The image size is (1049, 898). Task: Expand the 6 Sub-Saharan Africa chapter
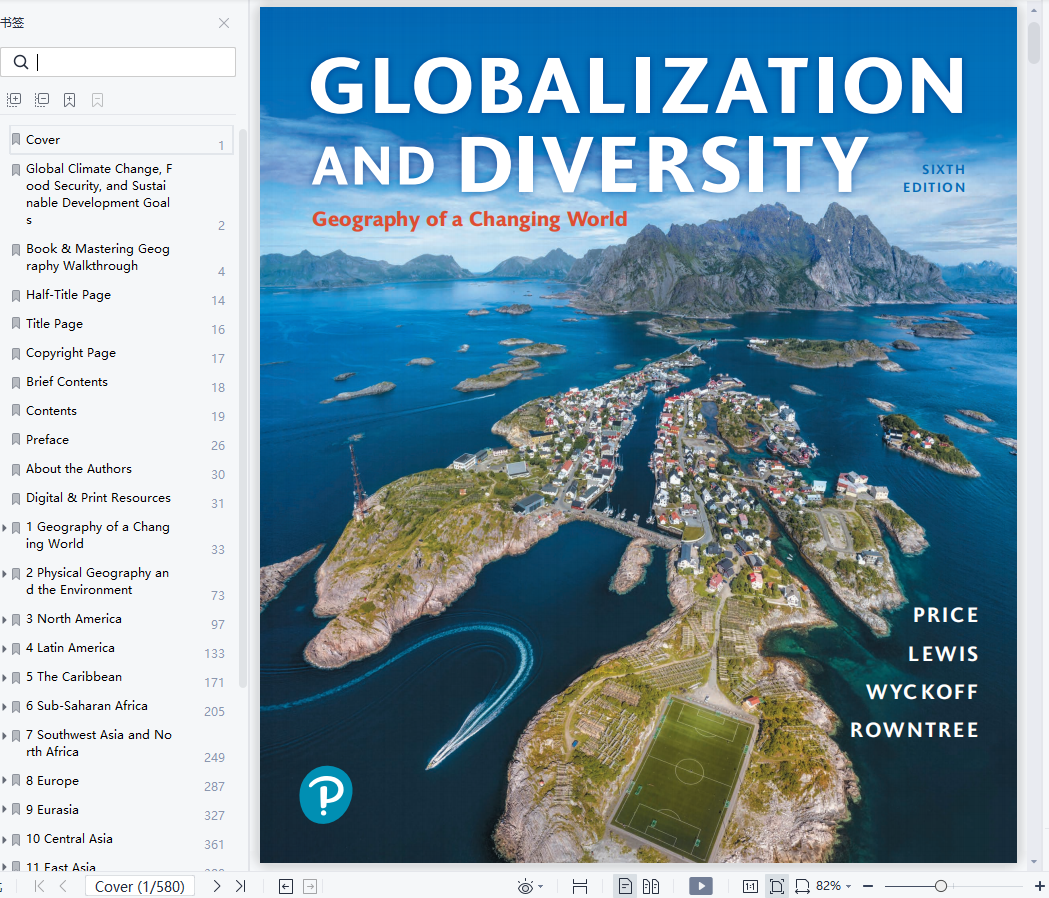(x=5, y=707)
